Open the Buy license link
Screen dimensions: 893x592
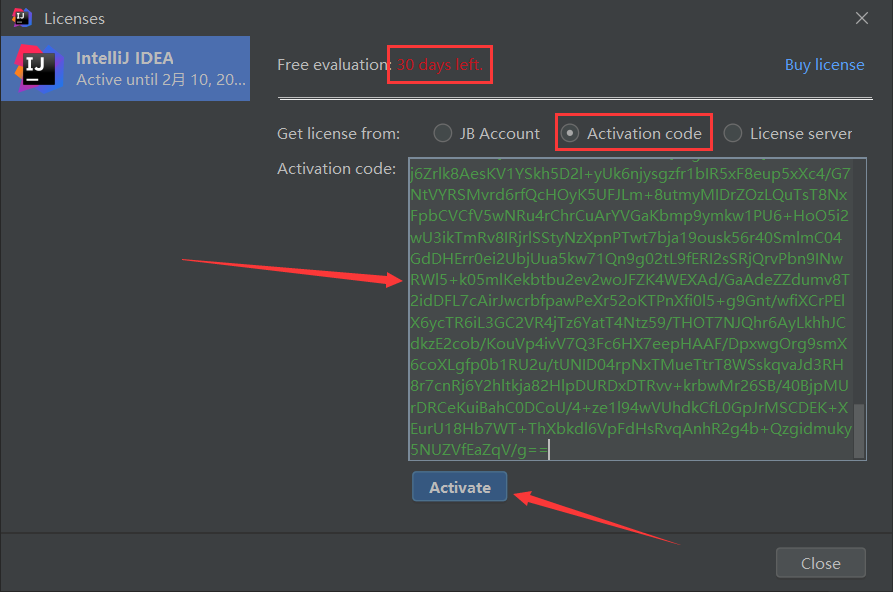(824, 65)
